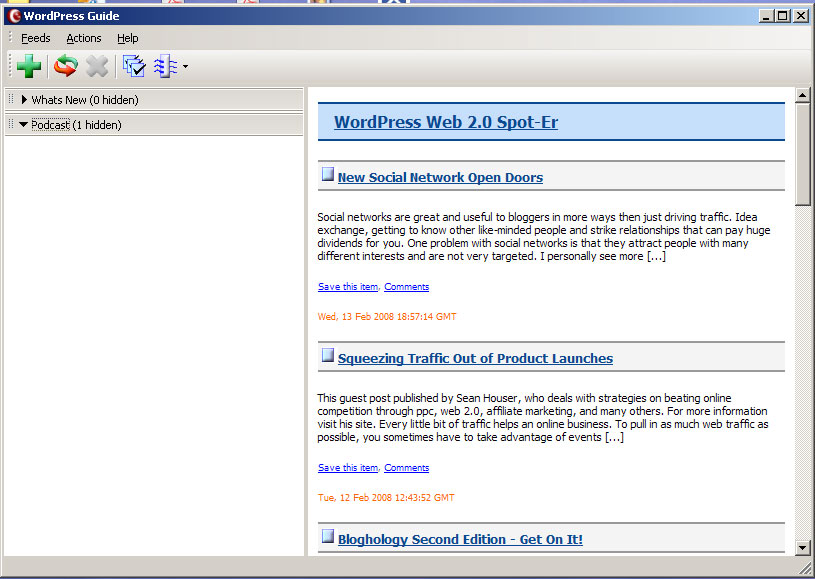The height and width of the screenshot is (579, 815).
Task: Click the vertical scrollbar thumb
Action: pyautogui.click(x=803, y=154)
